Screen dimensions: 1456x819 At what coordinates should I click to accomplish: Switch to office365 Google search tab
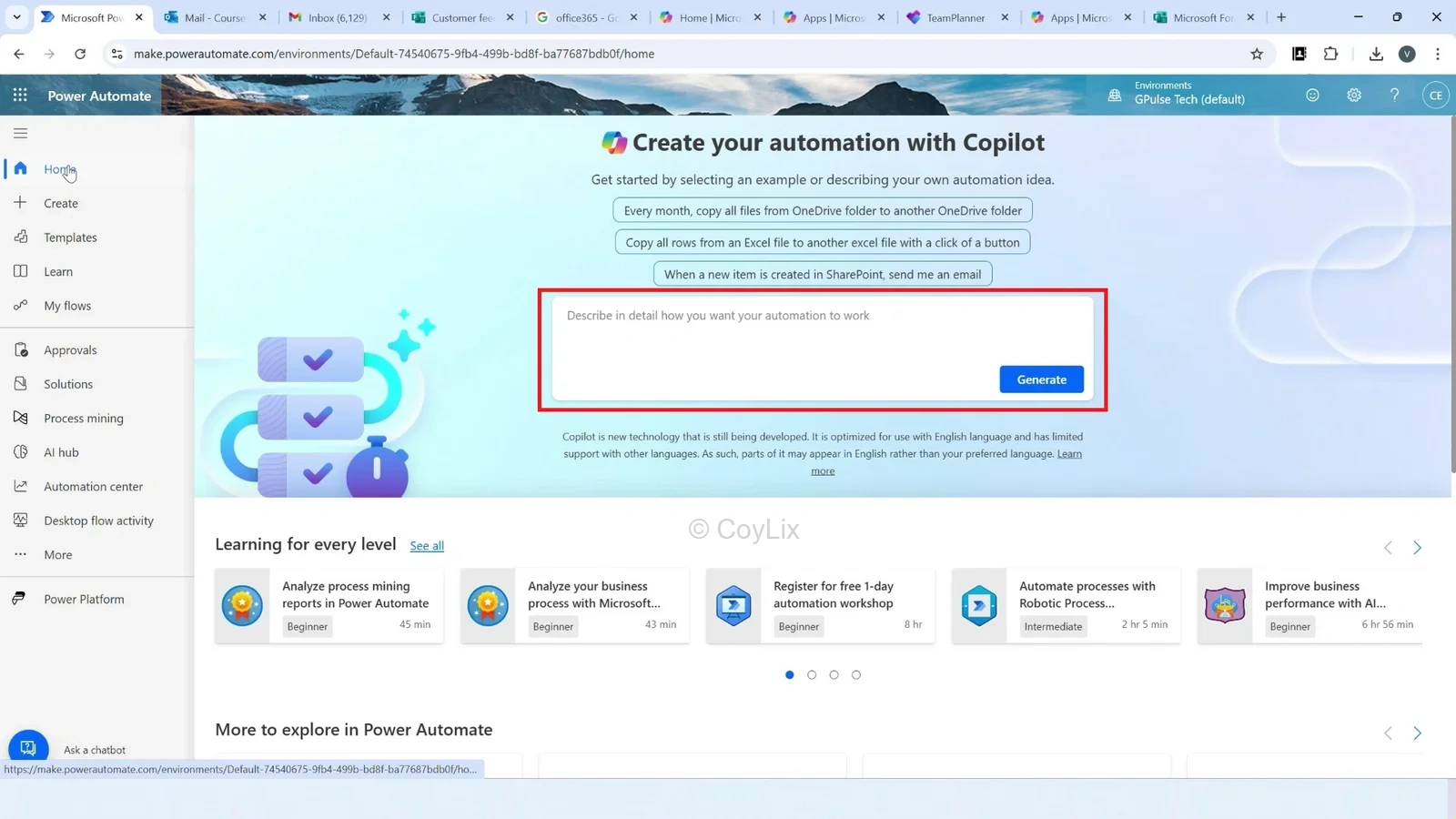[x=585, y=17]
